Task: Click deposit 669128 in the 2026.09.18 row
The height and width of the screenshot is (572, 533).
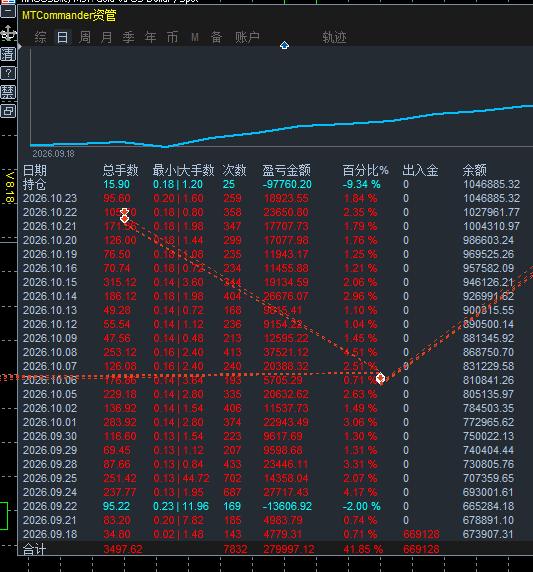Action: pyautogui.click(x=421, y=534)
